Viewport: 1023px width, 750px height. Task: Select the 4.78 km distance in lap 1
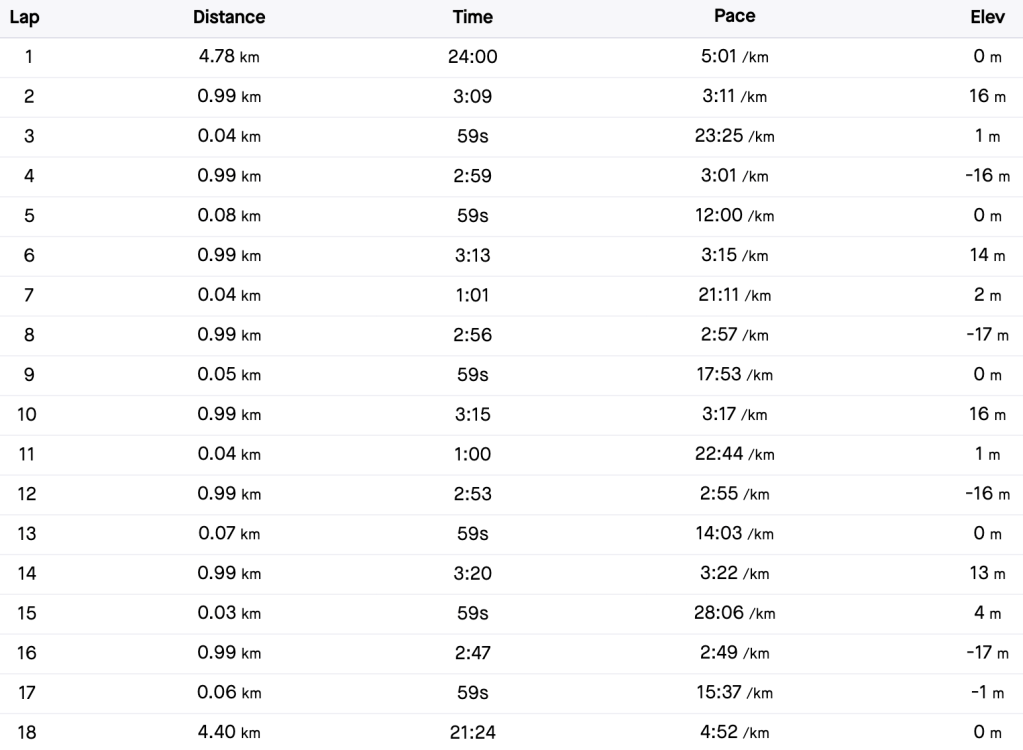pyautogui.click(x=229, y=57)
